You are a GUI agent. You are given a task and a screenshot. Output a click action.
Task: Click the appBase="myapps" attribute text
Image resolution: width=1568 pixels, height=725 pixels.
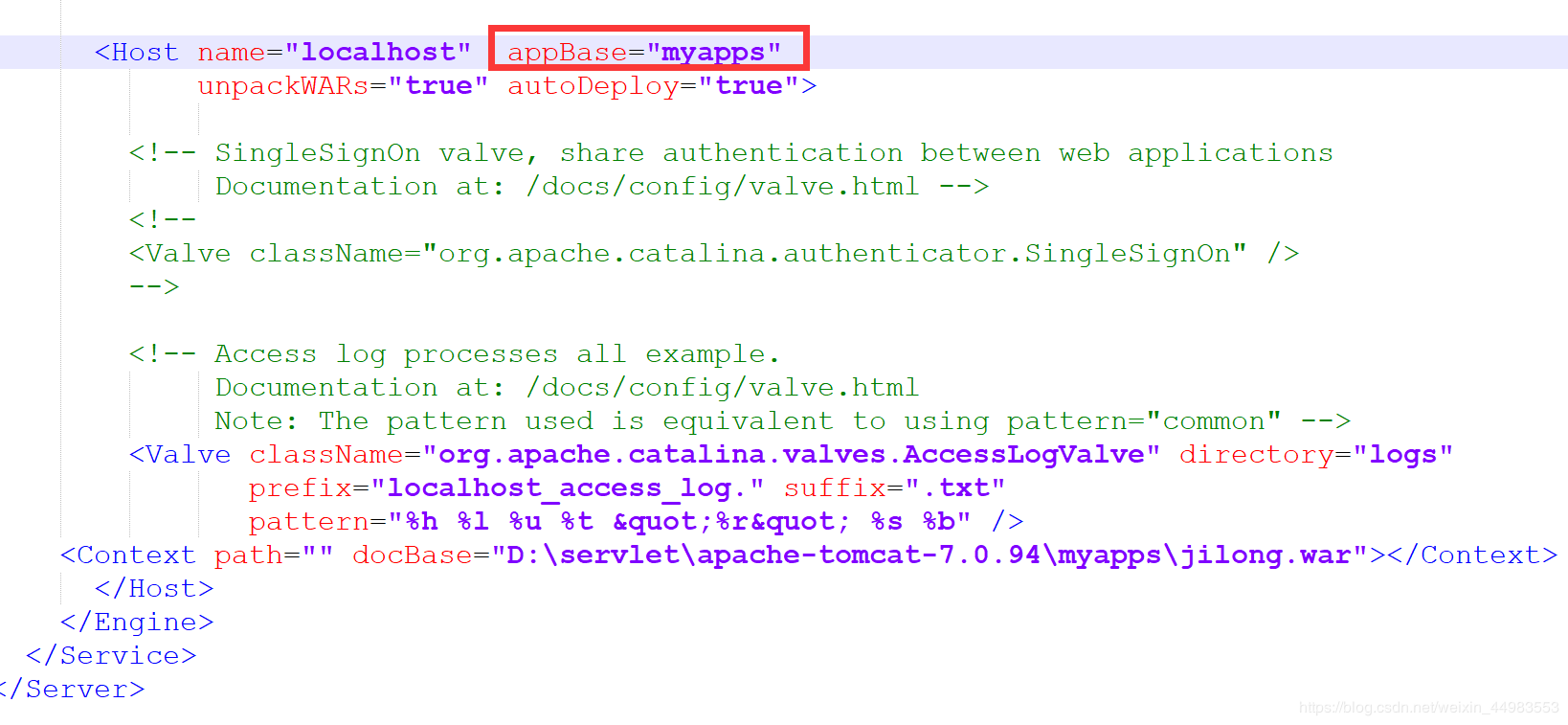[644, 52]
